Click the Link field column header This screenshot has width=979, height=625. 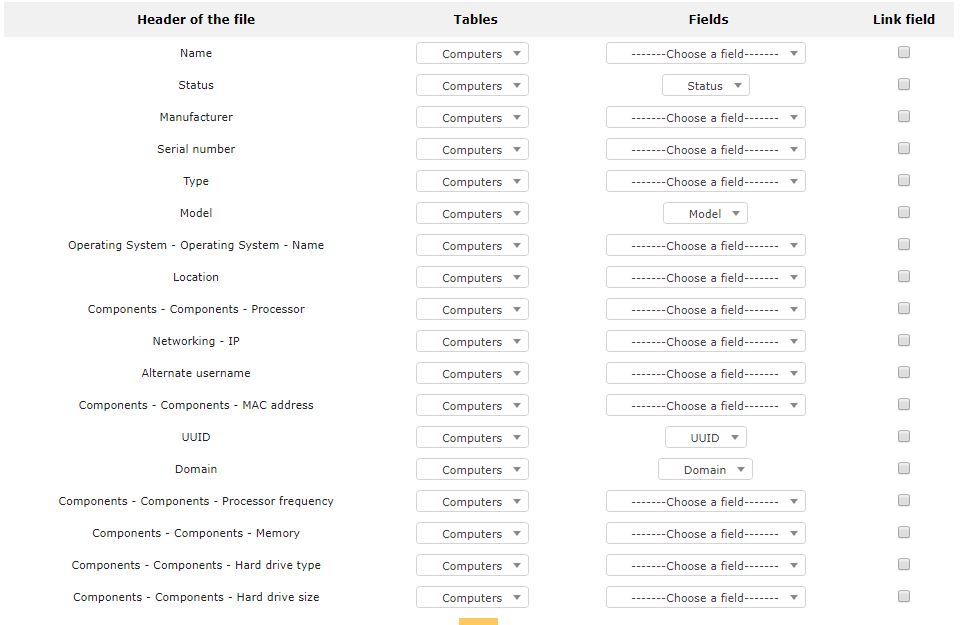click(903, 19)
